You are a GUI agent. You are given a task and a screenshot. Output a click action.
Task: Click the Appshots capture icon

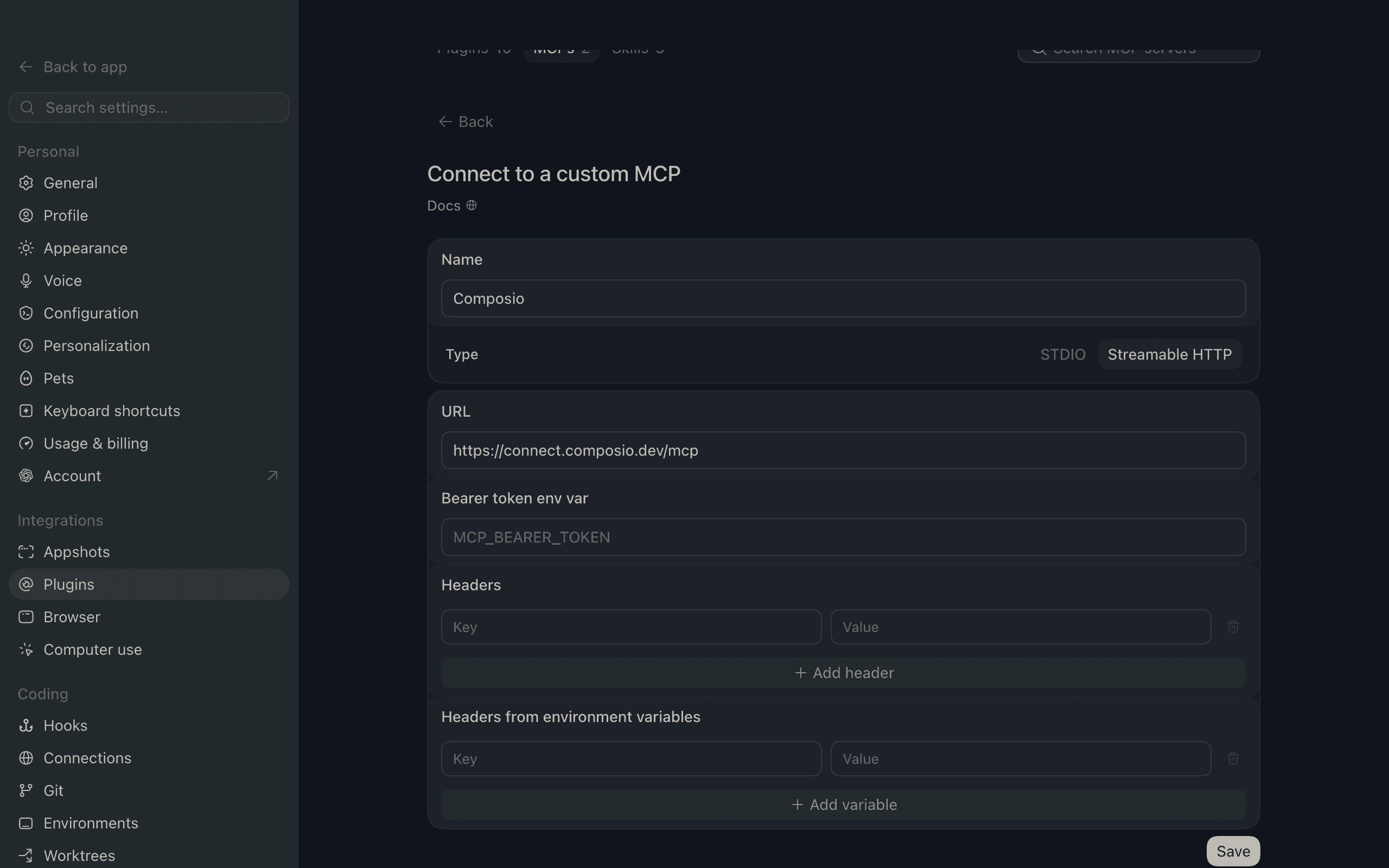[x=26, y=552]
